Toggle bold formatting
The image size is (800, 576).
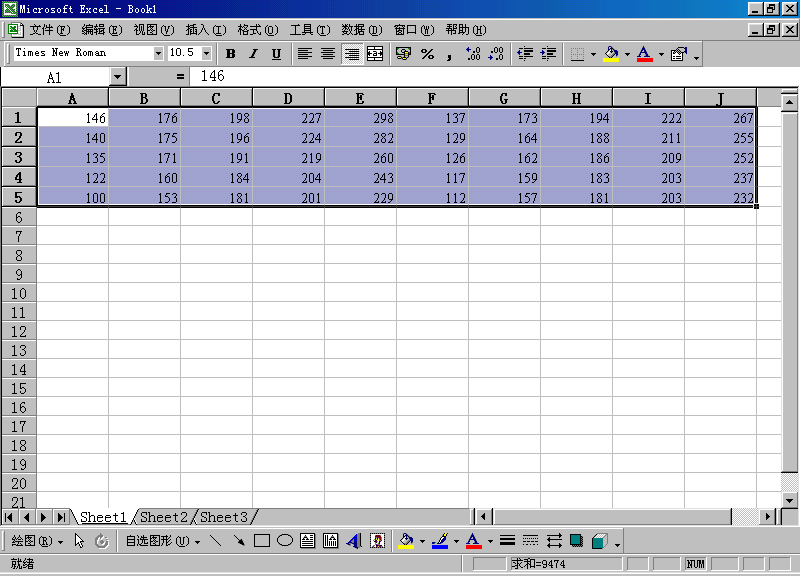(231, 54)
